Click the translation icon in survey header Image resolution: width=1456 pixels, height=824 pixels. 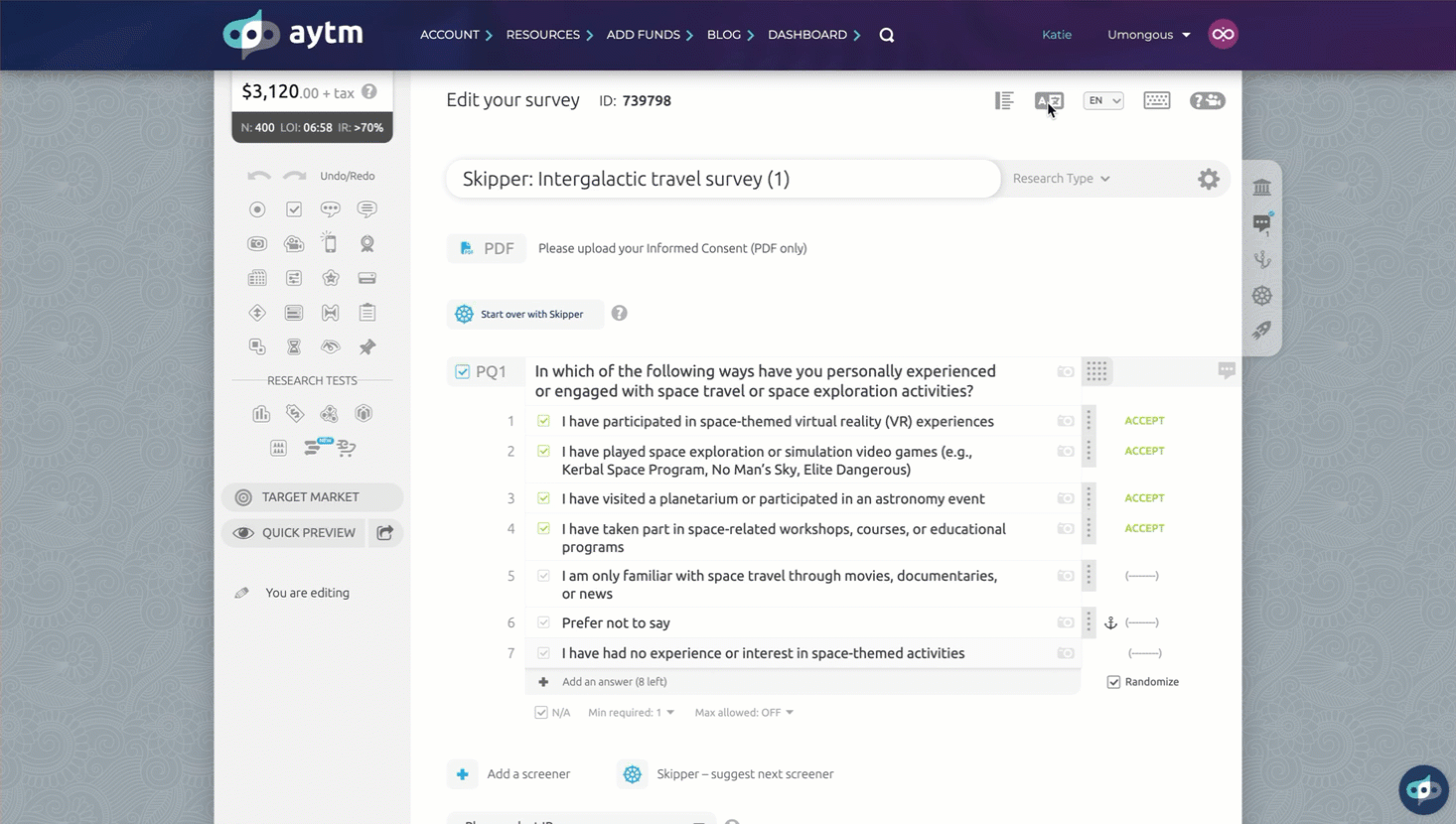[x=1047, y=100]
